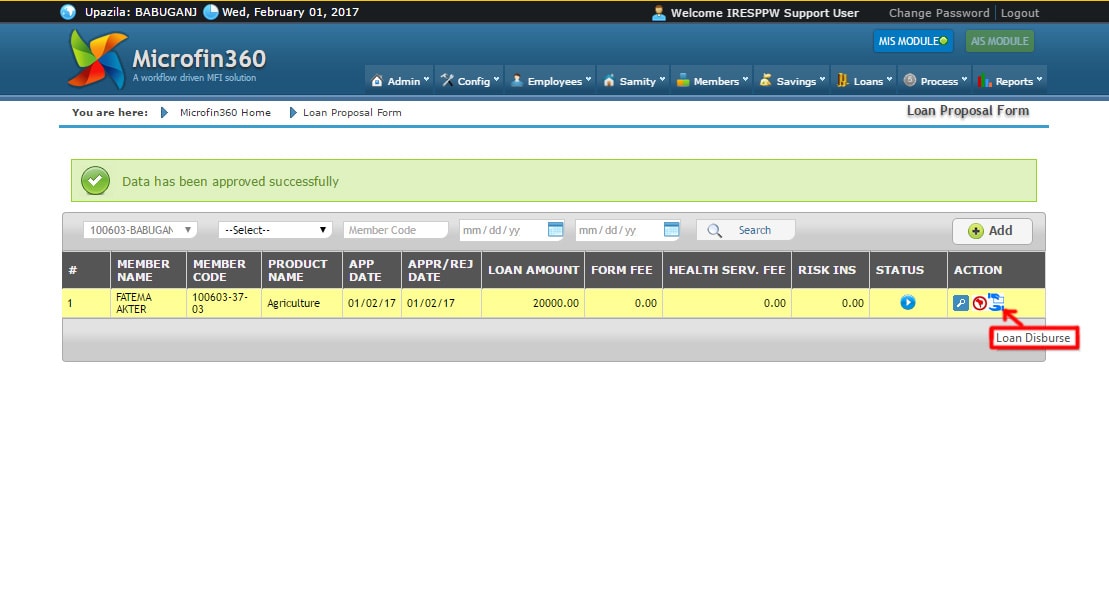Click the Microfin360 pinwheel logo
The width and height of the screenshot is (1109, 613).
pos(97,60)
